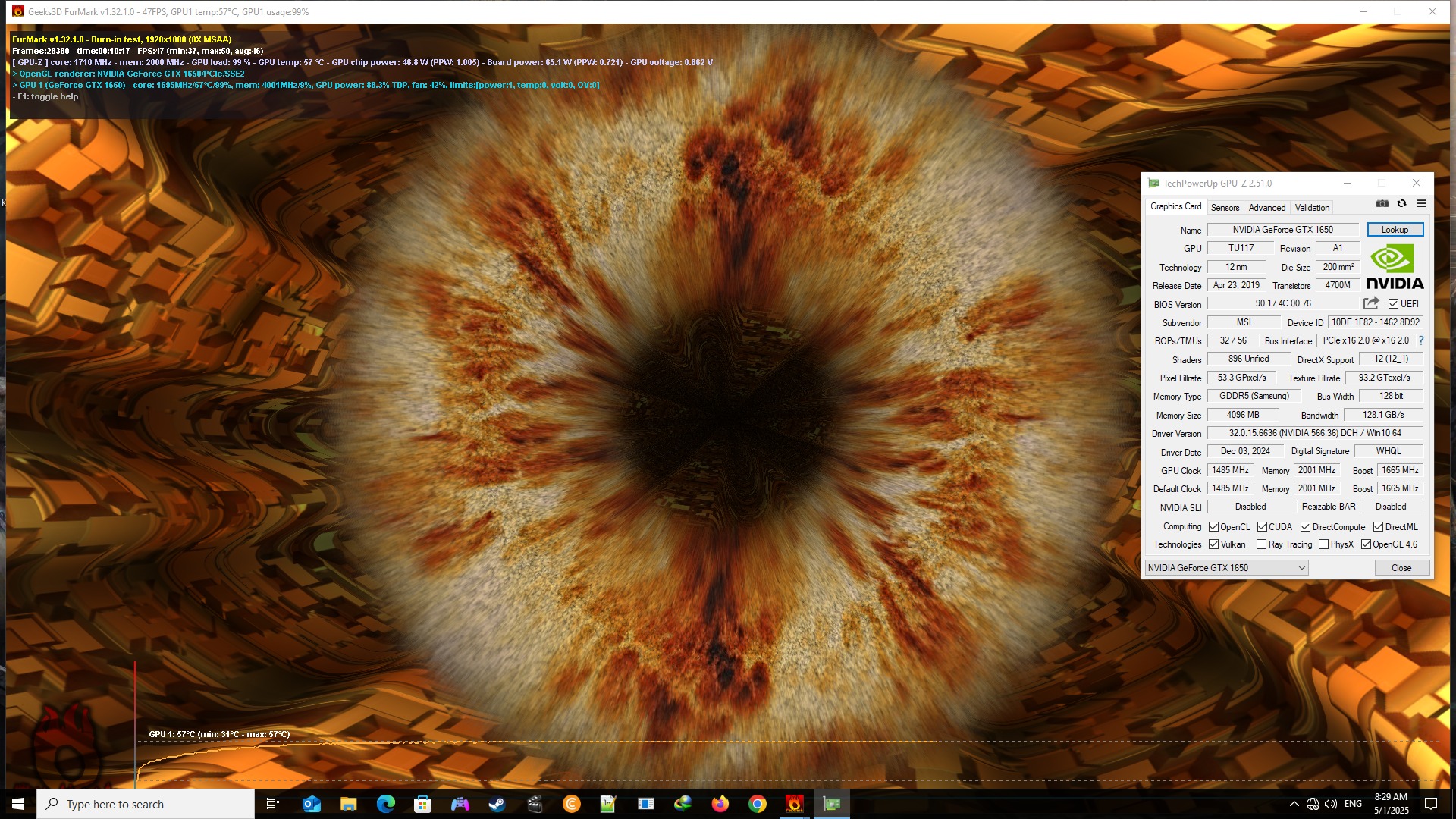Show hidden system tray icons chevron
The width and height of the screenshot is (1456, 819).
click(x=1294, y=804)
